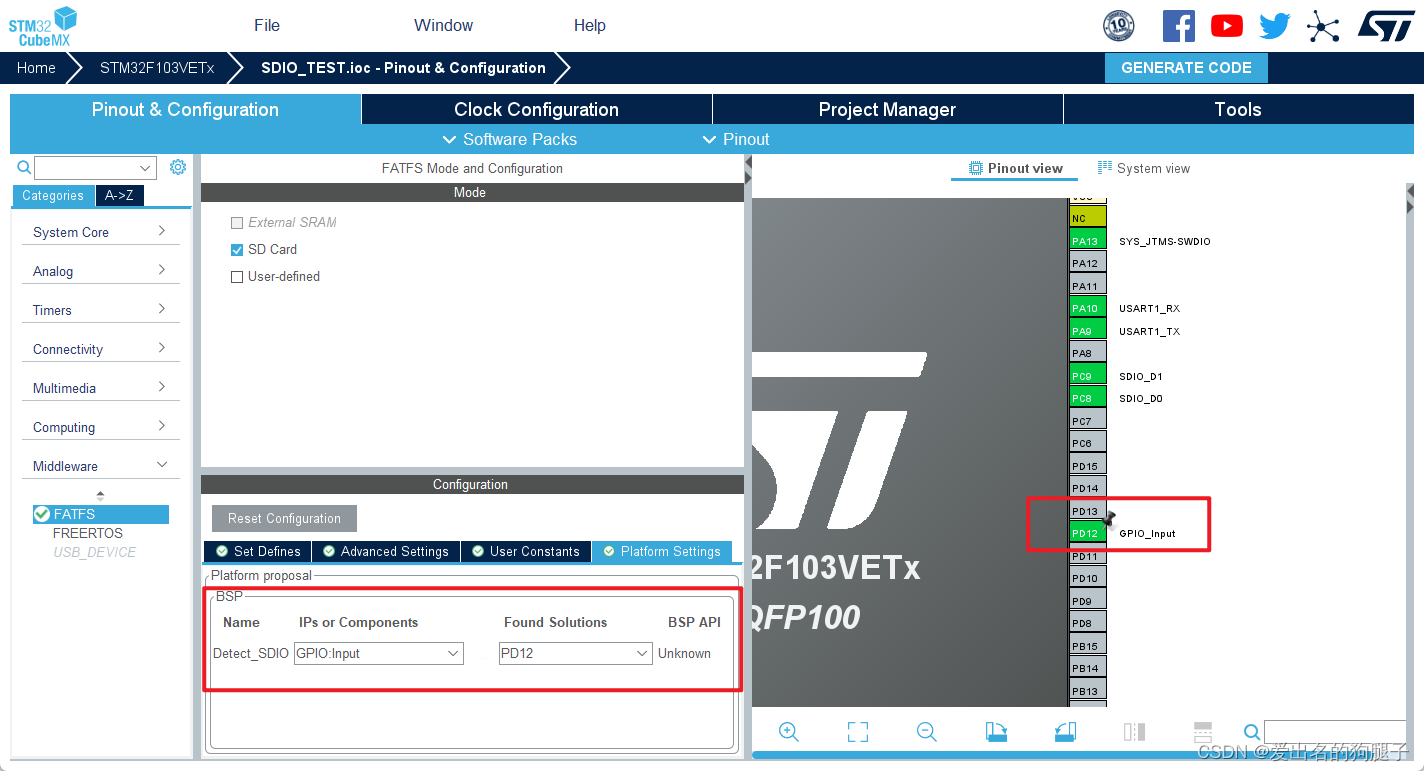Open the Pinout dropdown menu
This screenshot has height=771, width=1424.
736,139
